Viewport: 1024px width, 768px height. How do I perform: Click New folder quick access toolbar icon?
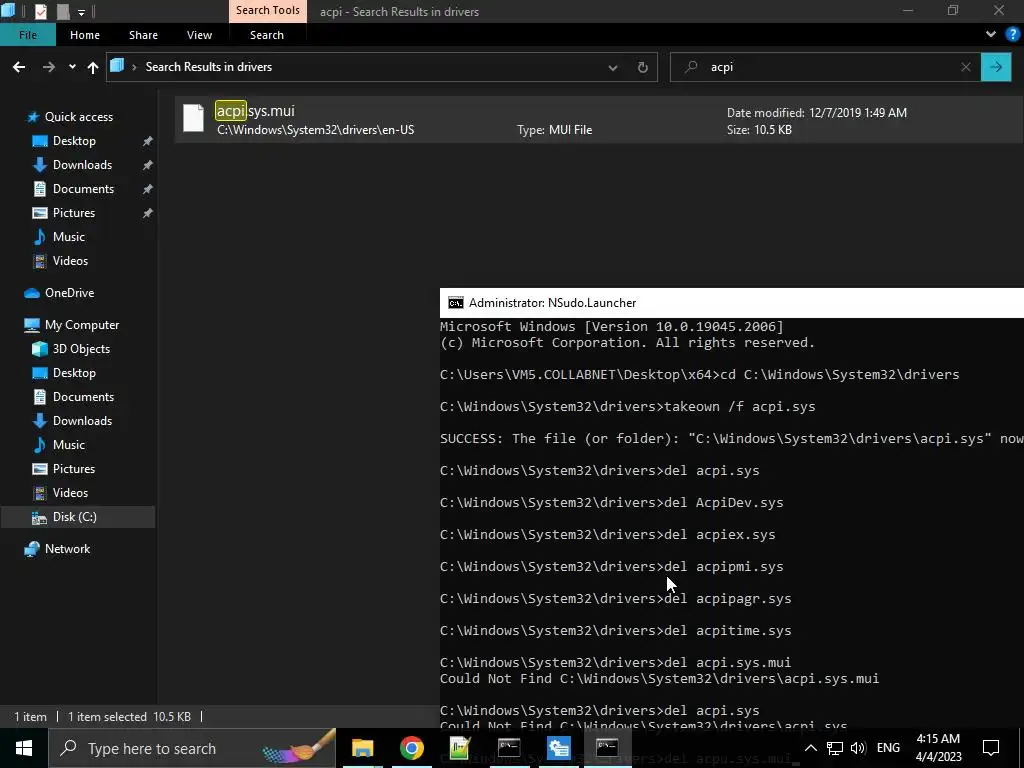[63, 11]
